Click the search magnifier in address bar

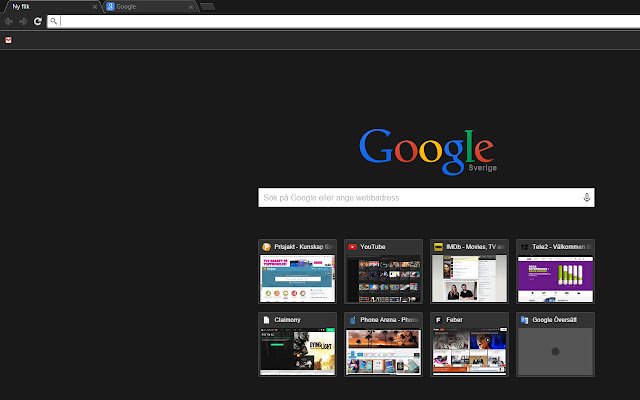[x=53, y=21]
